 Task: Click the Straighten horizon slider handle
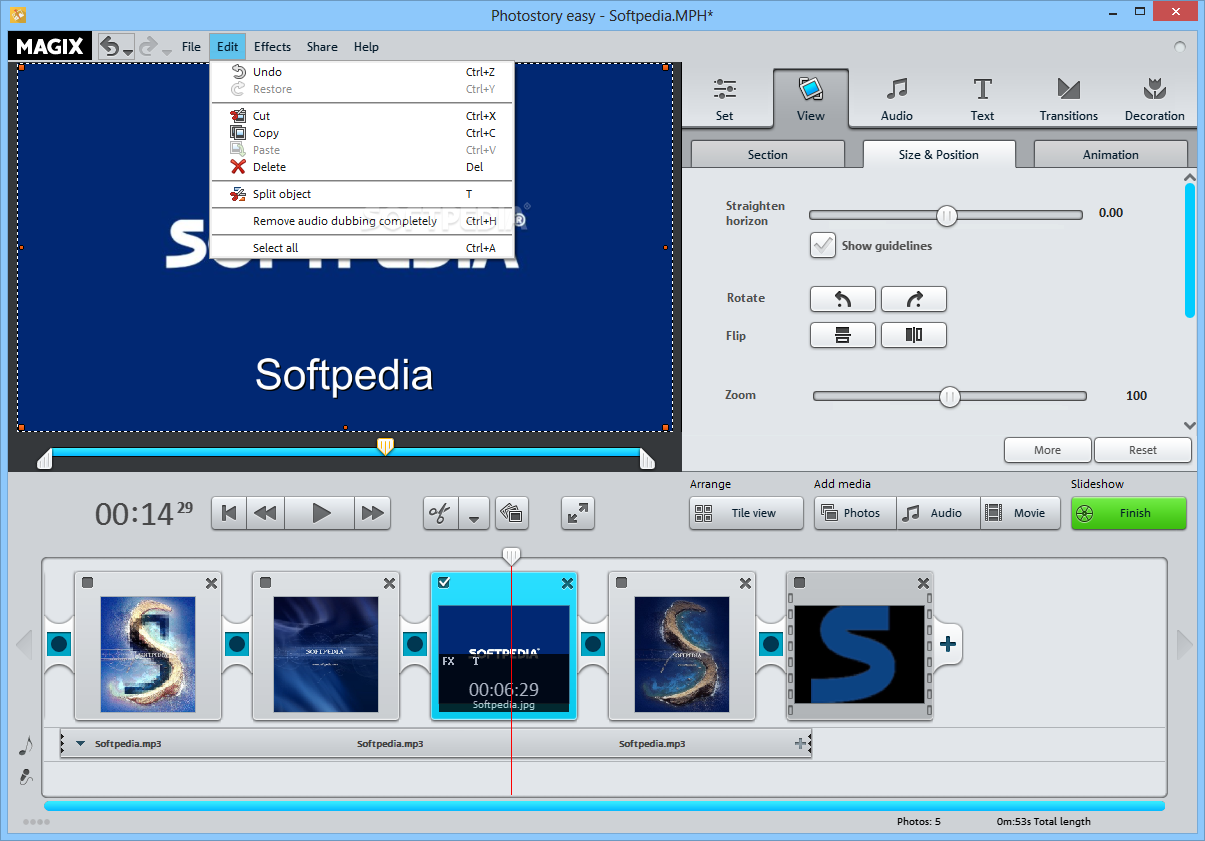tap(947, 215)
